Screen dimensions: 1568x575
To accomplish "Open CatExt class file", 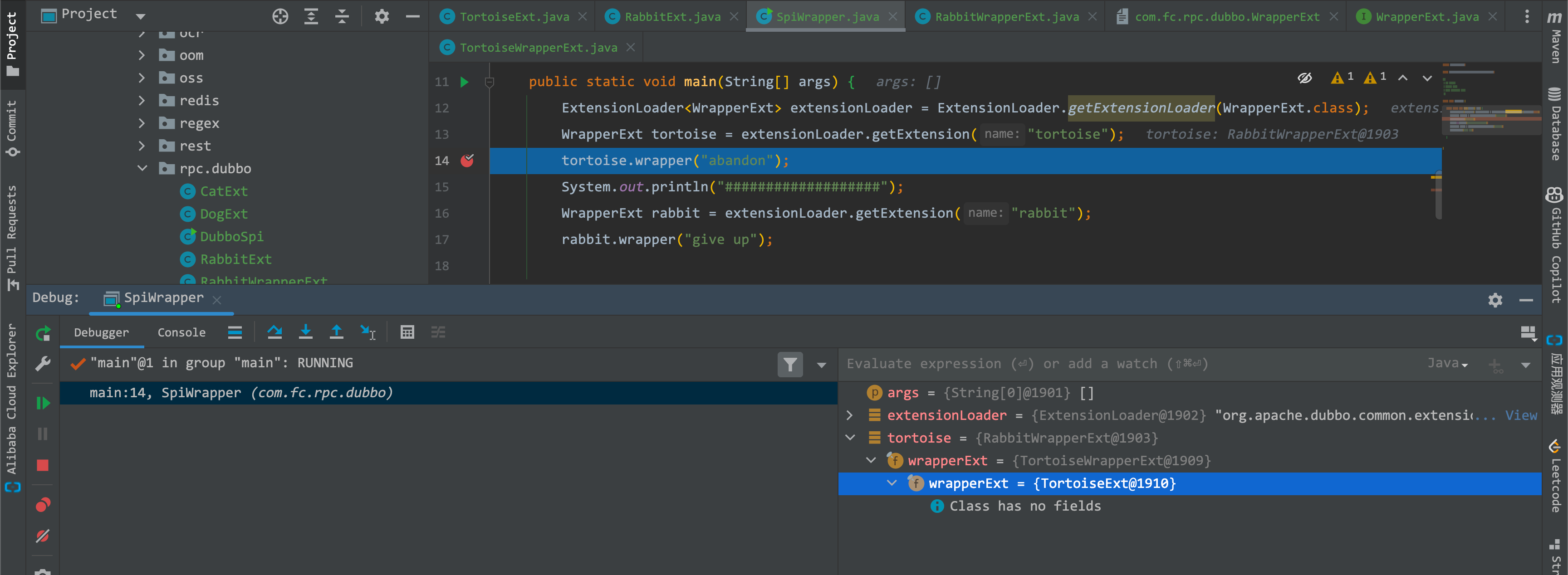I will pyautogui.click(x=223, y=192).
